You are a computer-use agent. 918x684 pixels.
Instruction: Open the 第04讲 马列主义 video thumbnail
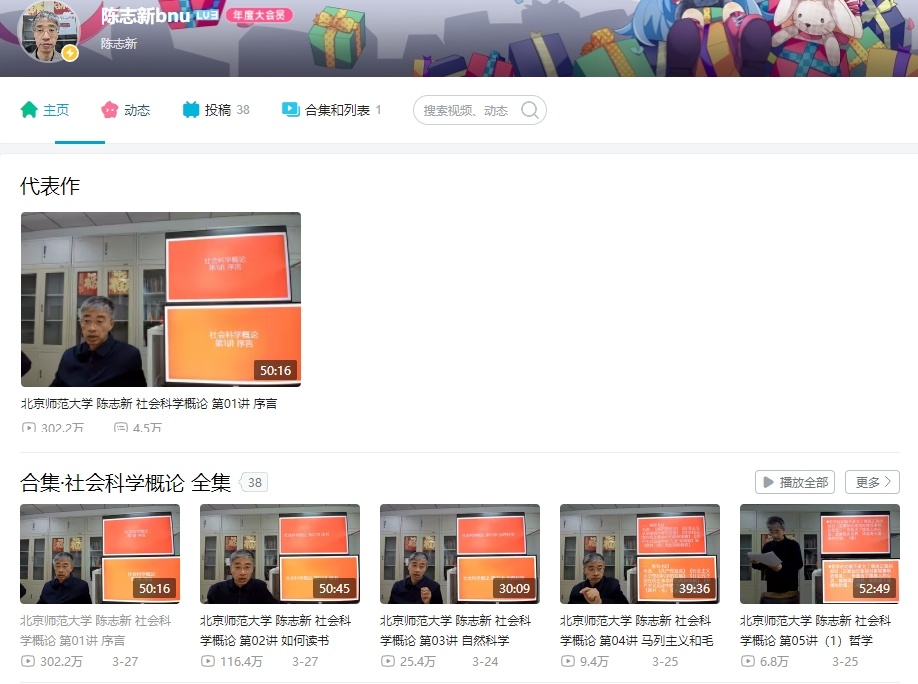point(640,554)
